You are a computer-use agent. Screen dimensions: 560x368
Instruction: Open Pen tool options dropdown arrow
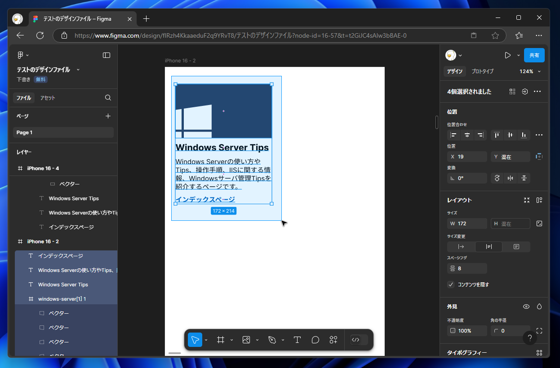point(282,340)
